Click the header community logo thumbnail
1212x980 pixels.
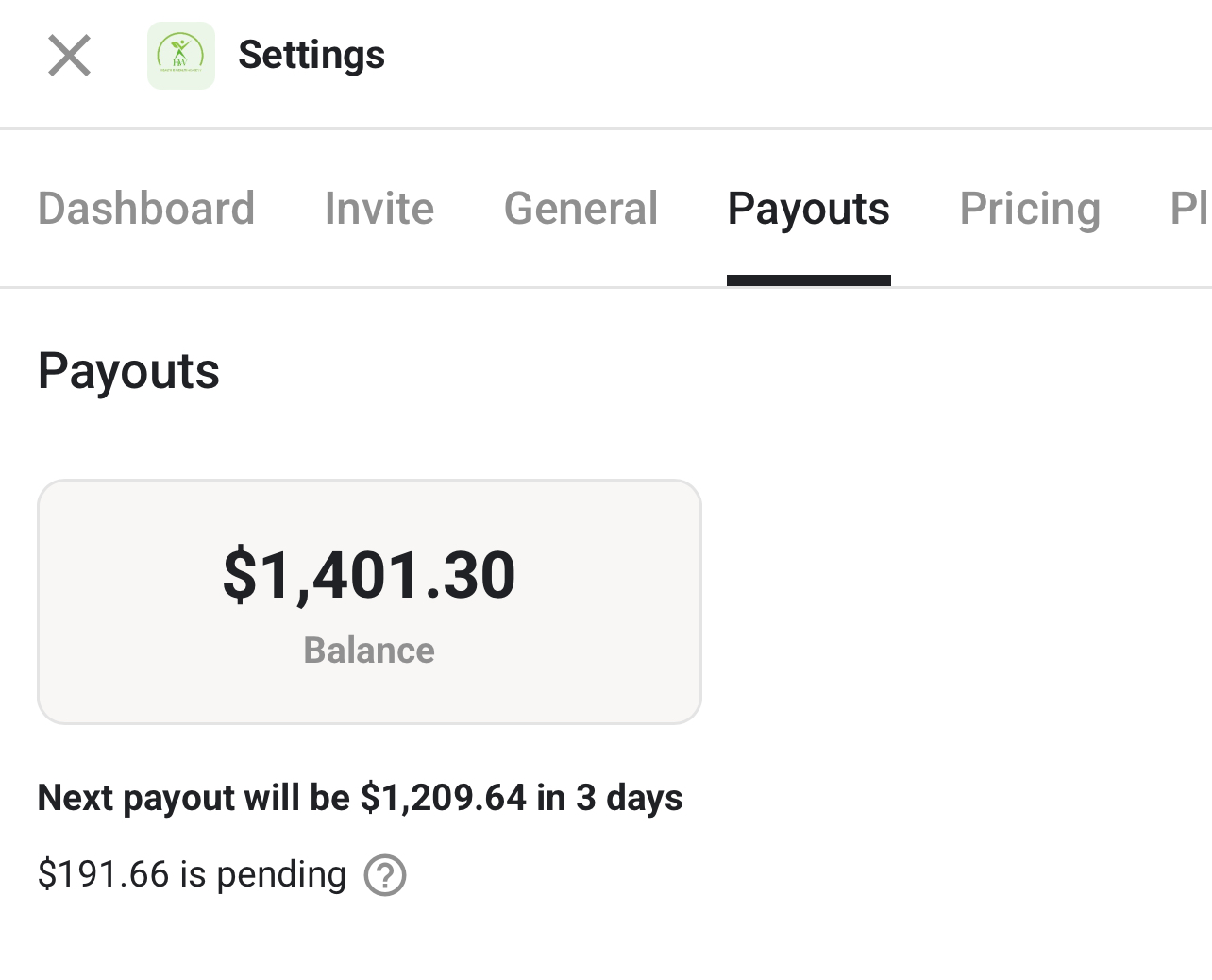click(x=181, y=56)
